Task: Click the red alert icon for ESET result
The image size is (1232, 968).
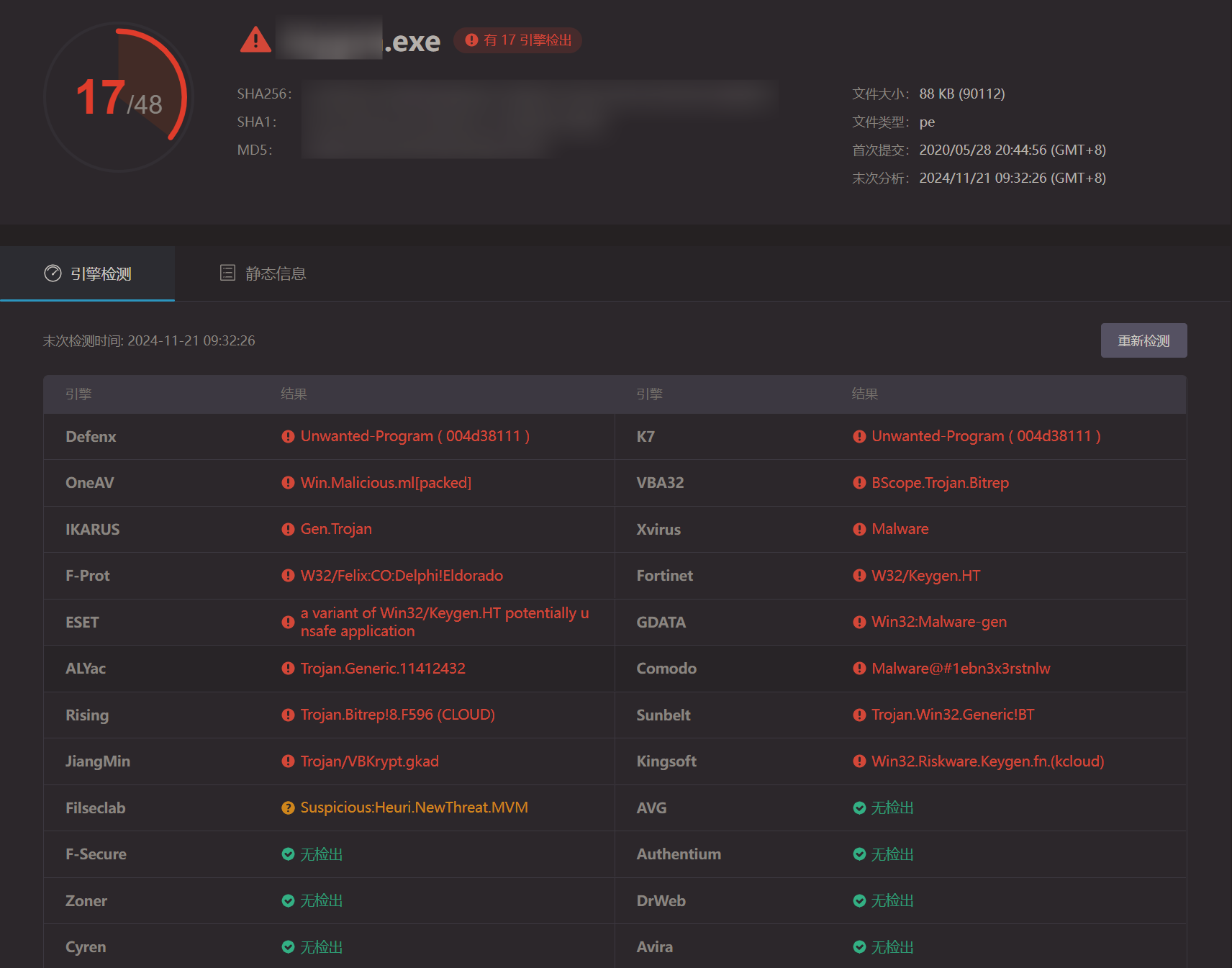Action: tap(288, 623)
